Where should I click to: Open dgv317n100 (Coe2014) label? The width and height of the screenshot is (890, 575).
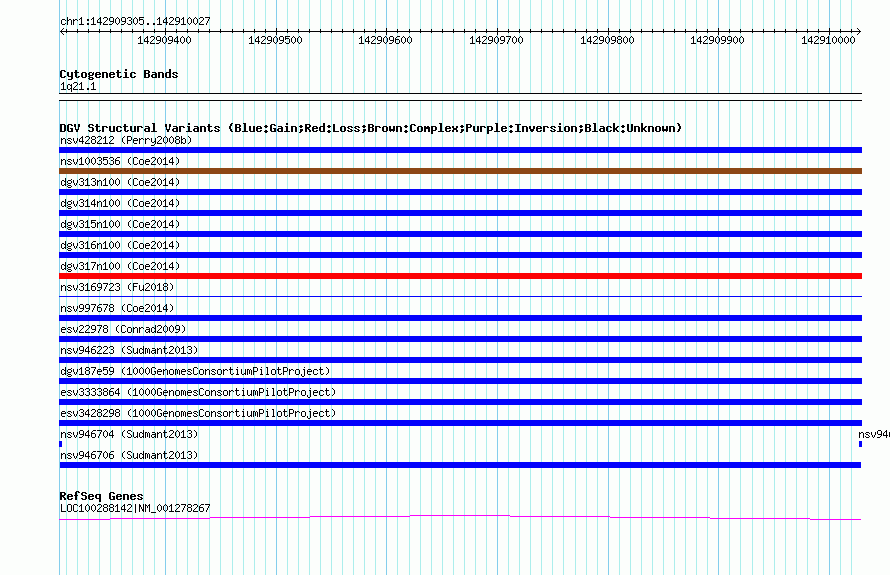[120, 266]
